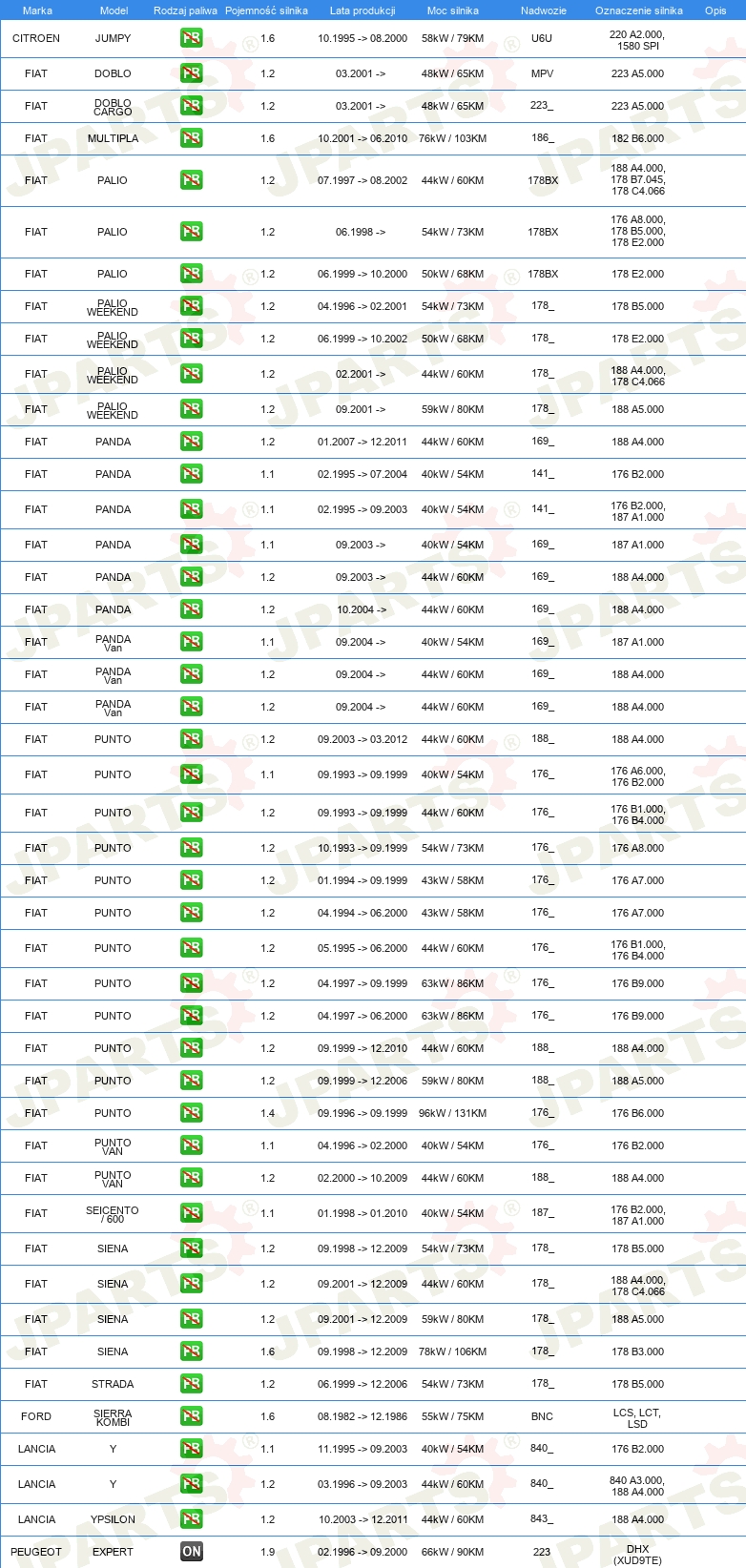This screenshot has width=746, height=1568.
Task: Select the SEICENTO / 600 model cell
Action: [113, 1214]
